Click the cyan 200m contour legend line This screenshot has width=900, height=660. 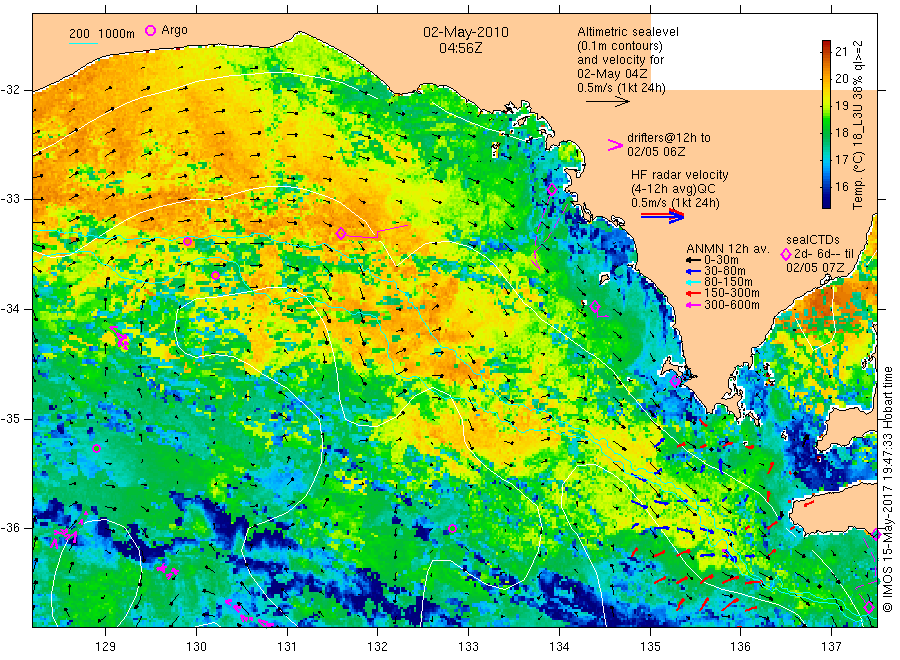pyautogui.click(x=84, y=42)
